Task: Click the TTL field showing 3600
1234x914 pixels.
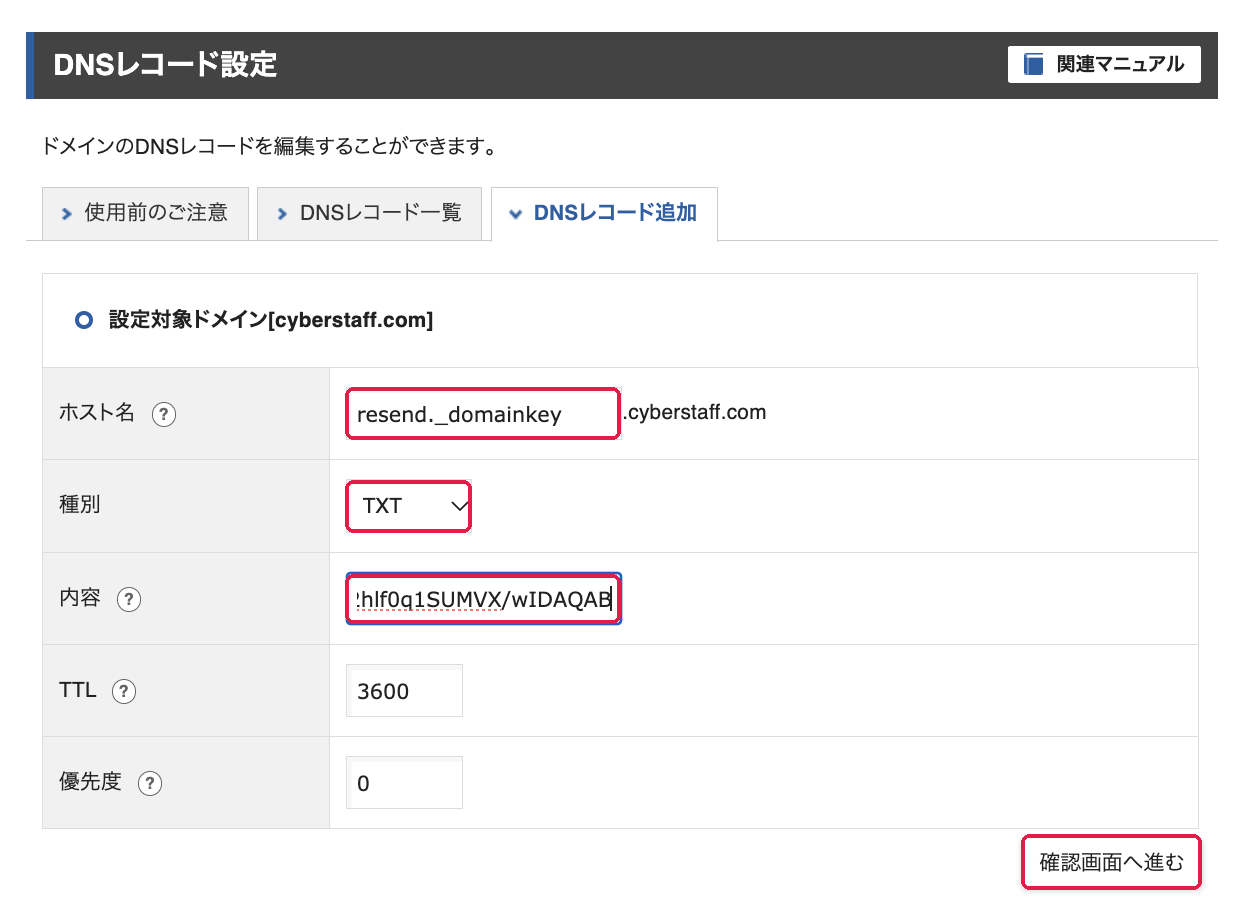Action: point(404,691)
